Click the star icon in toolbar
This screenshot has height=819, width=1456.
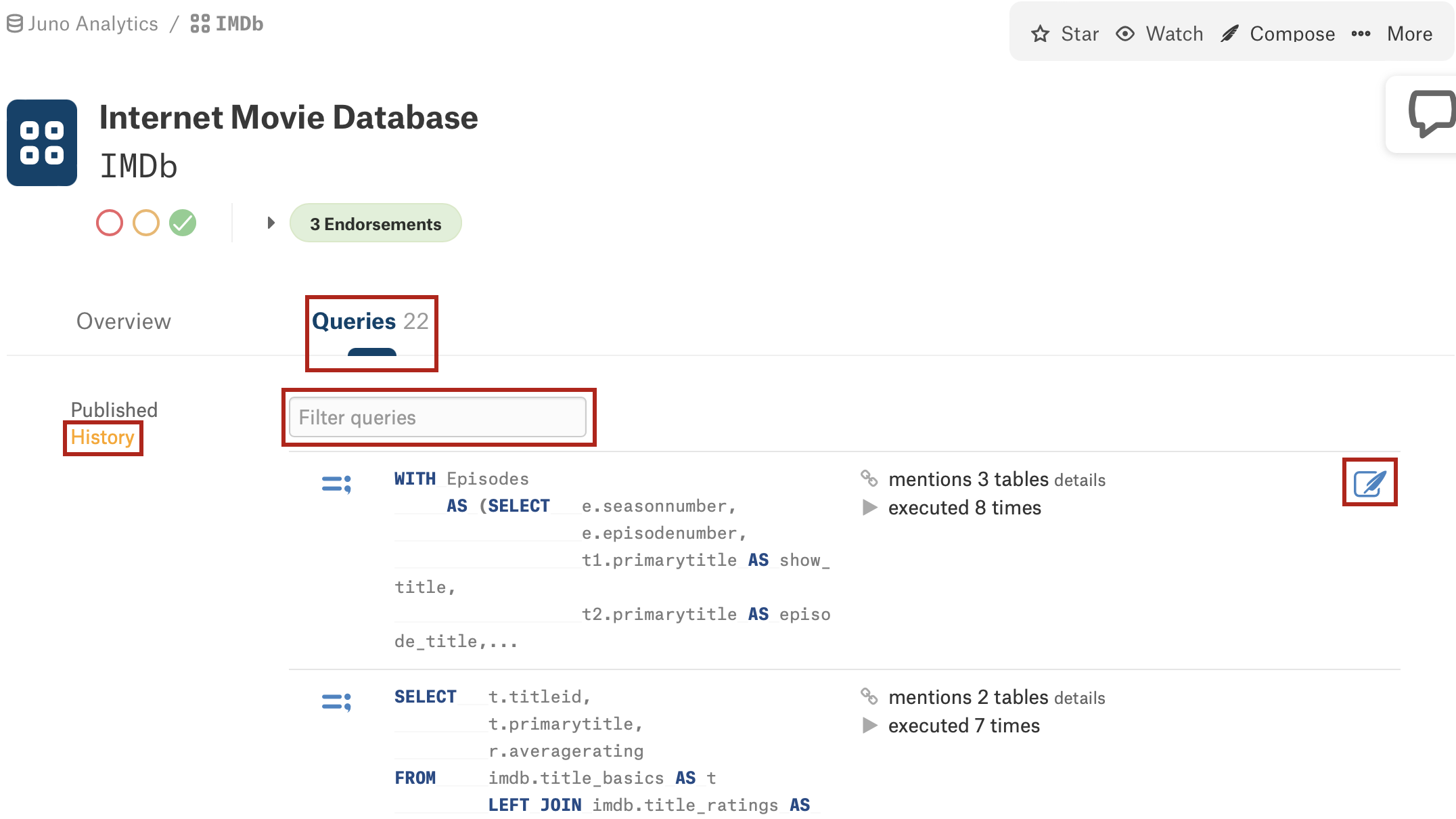tap(1041, 34)
